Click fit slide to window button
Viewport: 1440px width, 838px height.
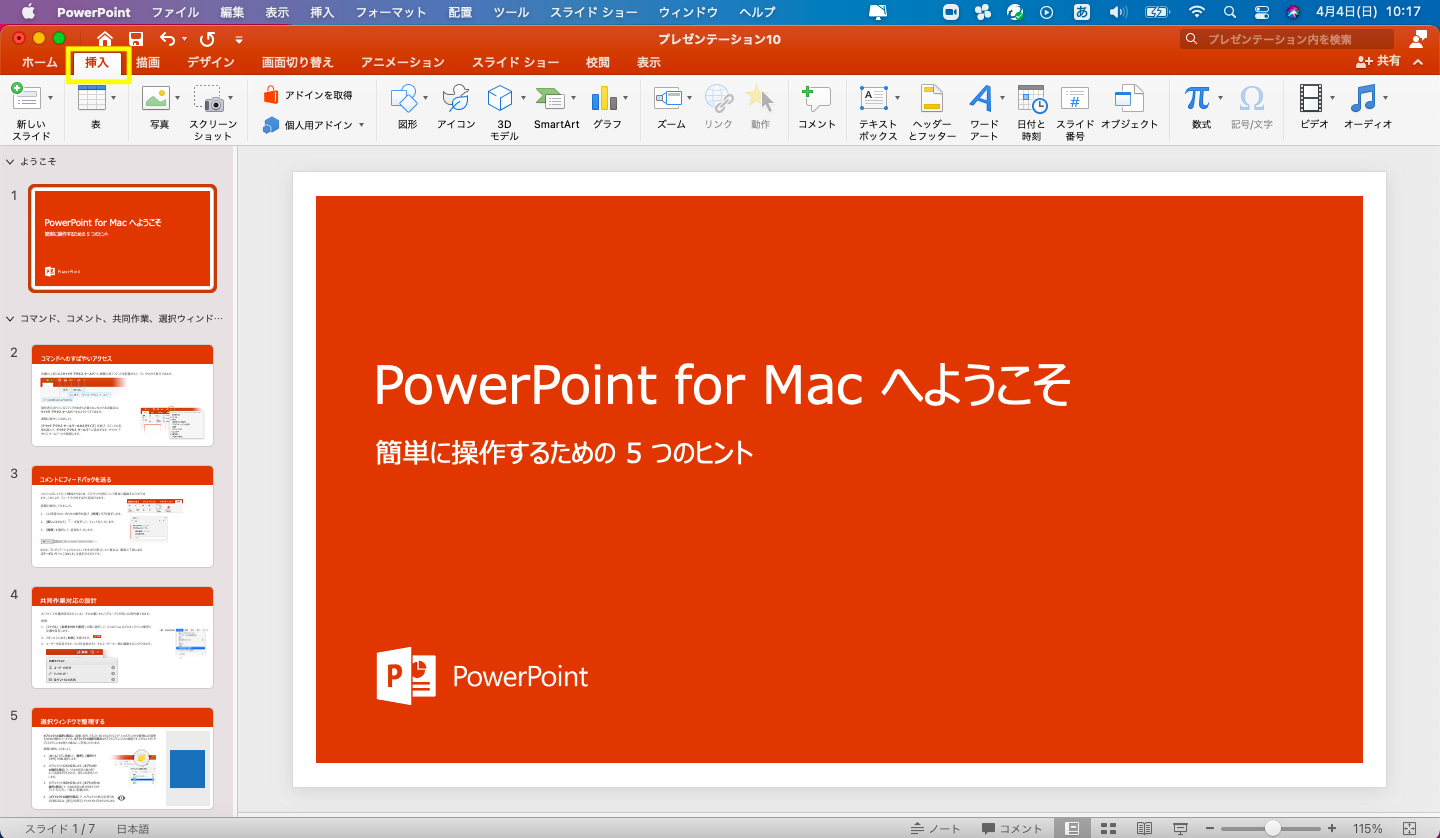pos(1410,828)
